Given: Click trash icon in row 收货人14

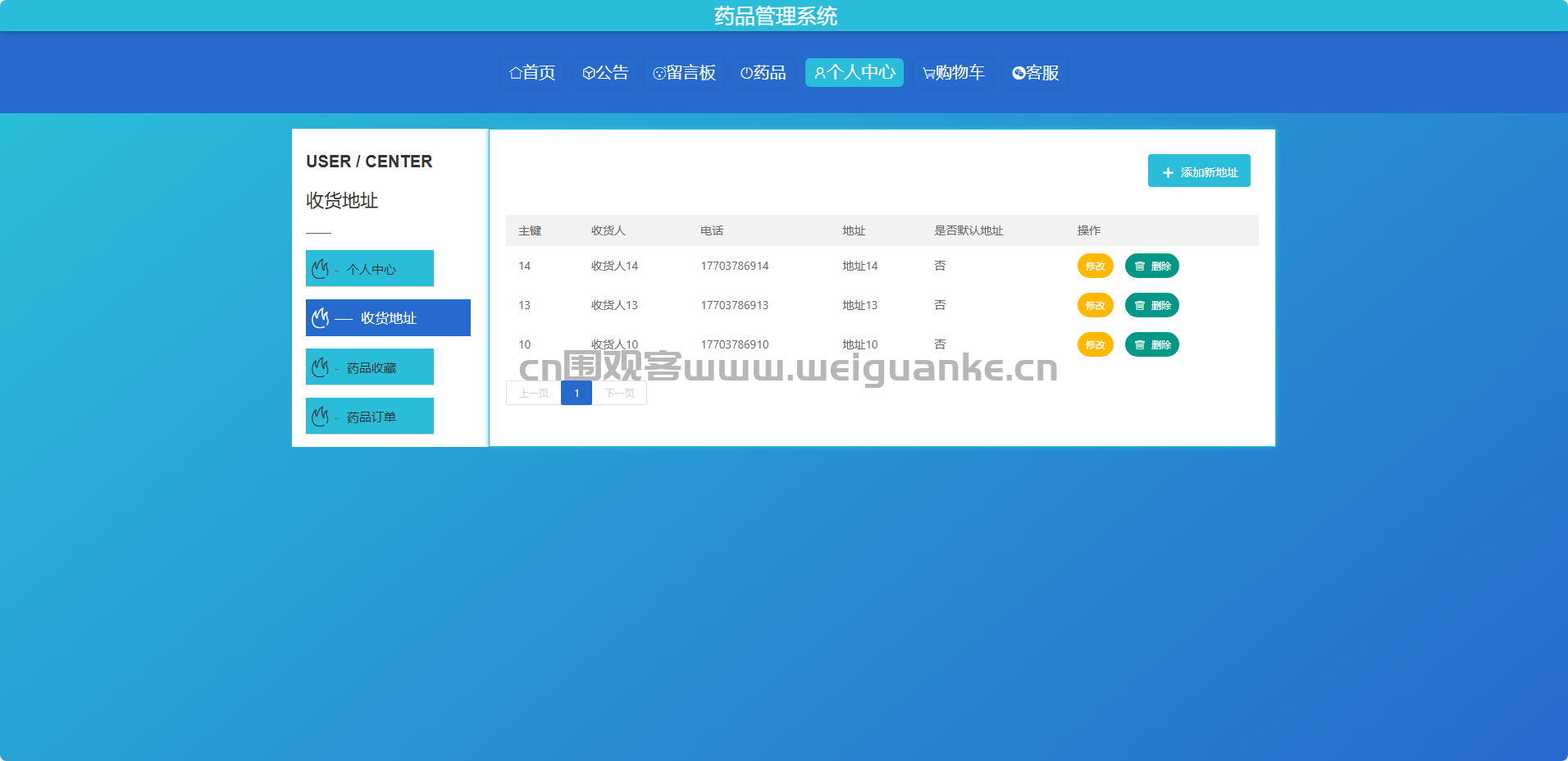Looking at the screenshot, I should coord(1140,266).
